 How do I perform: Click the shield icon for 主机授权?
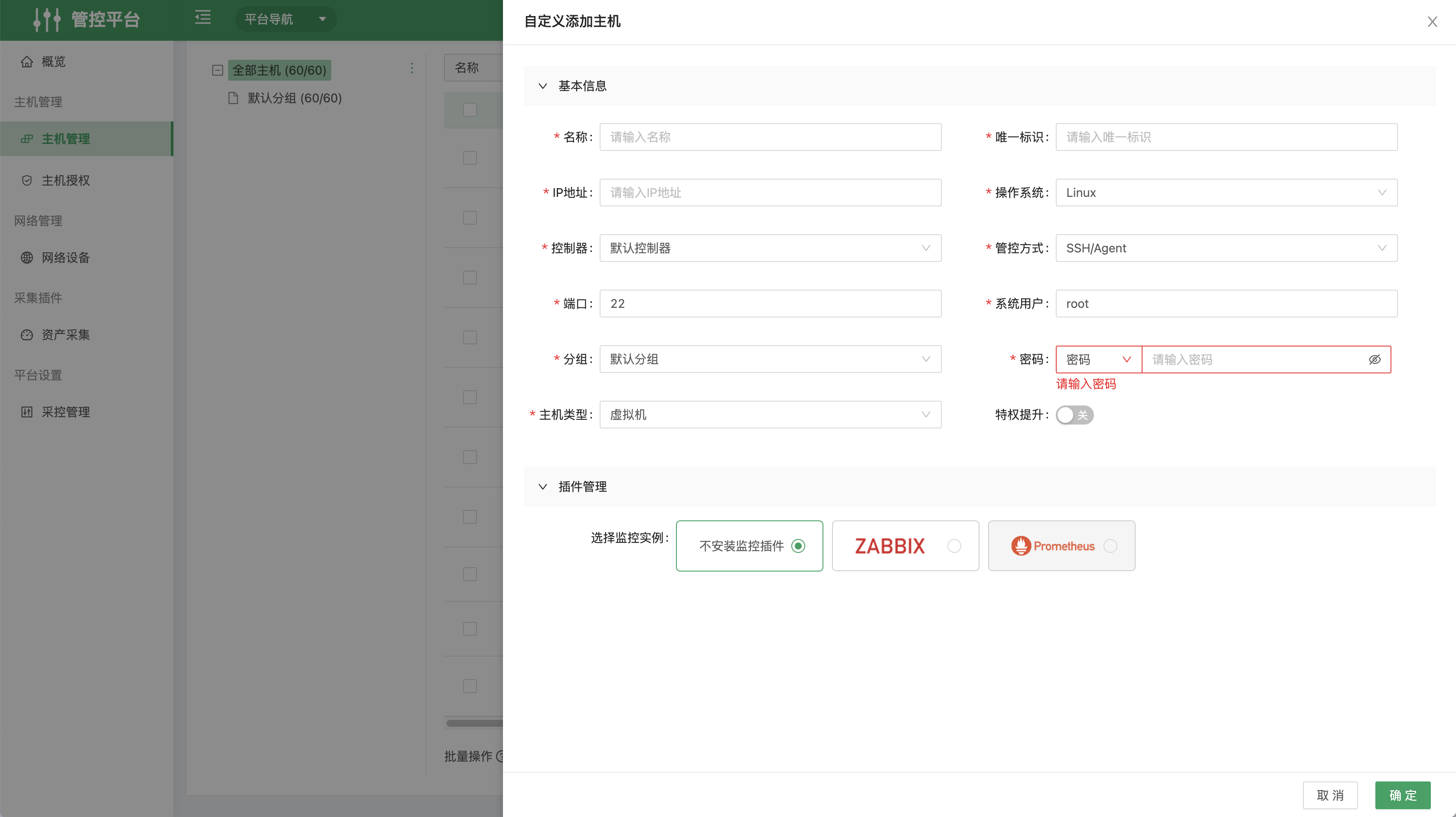pos(26,180)
